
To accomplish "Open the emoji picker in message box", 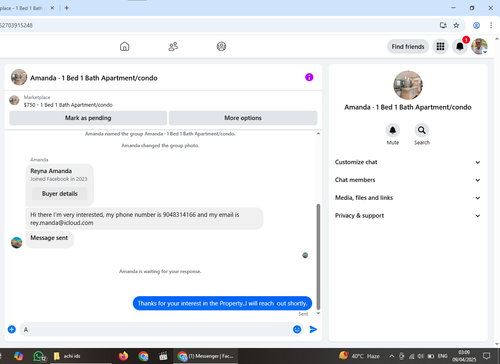I will pyautogui.click(x=297, y=329).
